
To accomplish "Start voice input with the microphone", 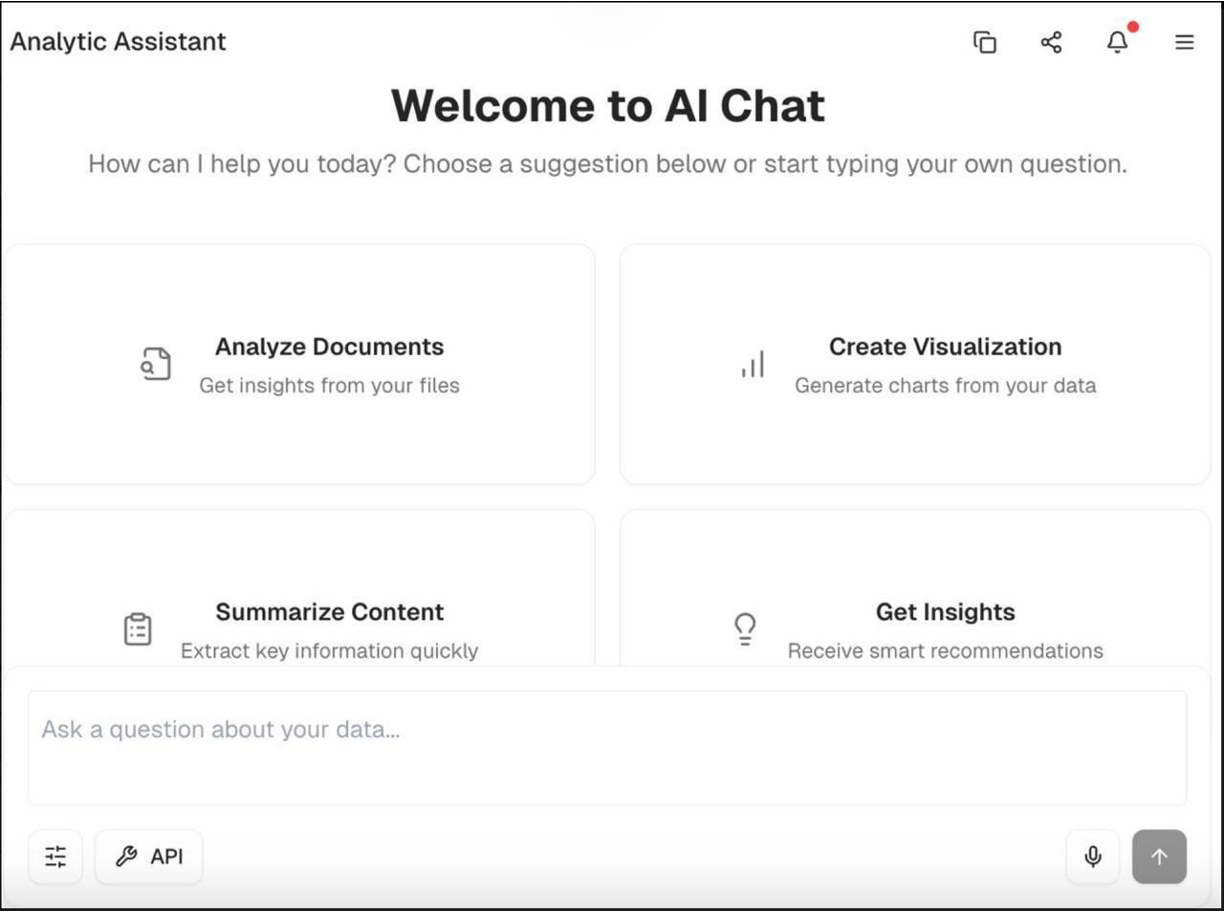I will [1093, 856].
